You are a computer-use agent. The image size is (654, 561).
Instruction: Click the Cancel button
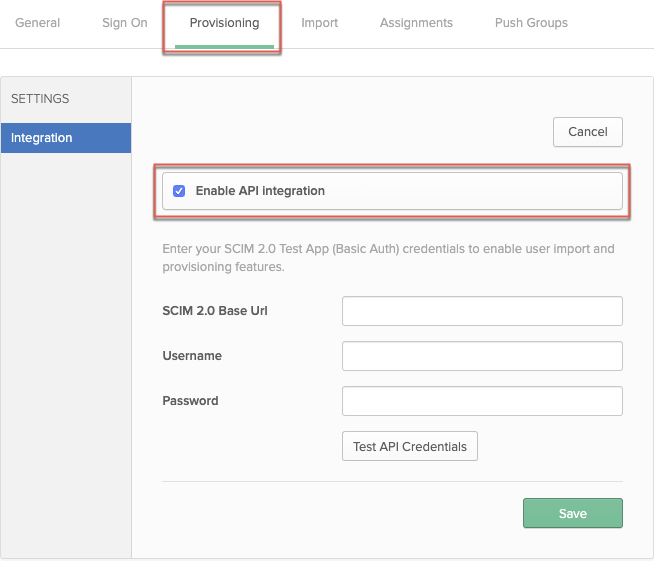coord(588,132)
